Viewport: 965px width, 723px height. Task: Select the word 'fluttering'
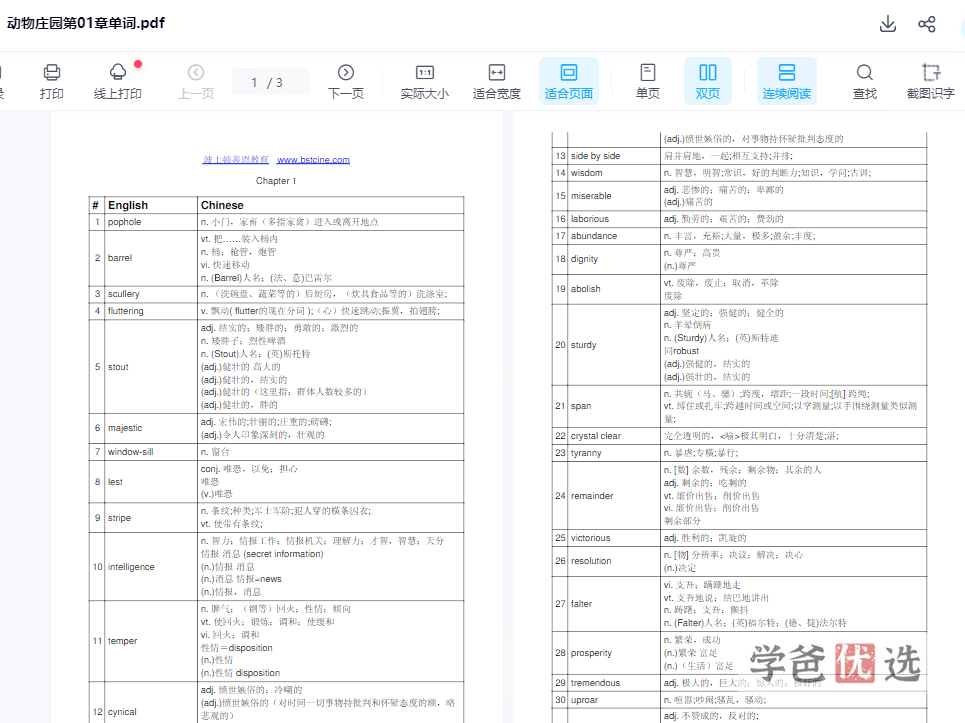point(126,311)
